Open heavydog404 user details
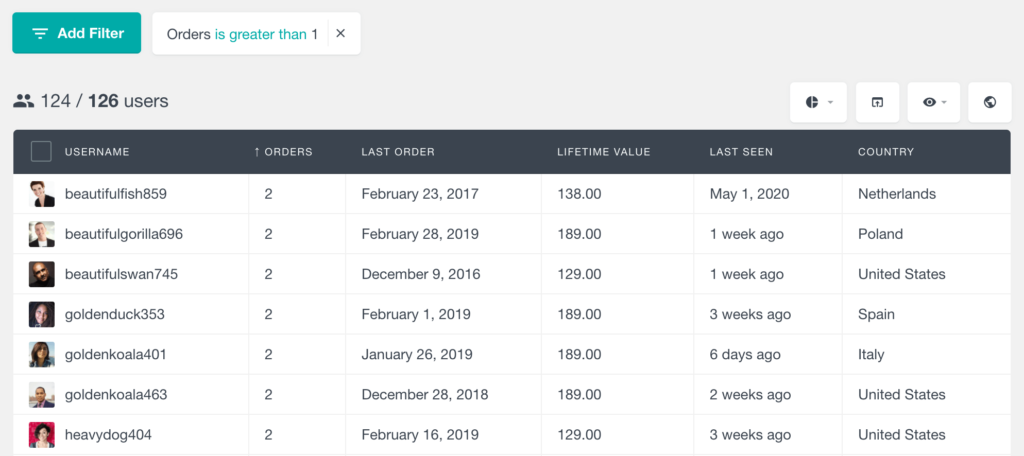 pyautogui.click(x=108, y=434)
